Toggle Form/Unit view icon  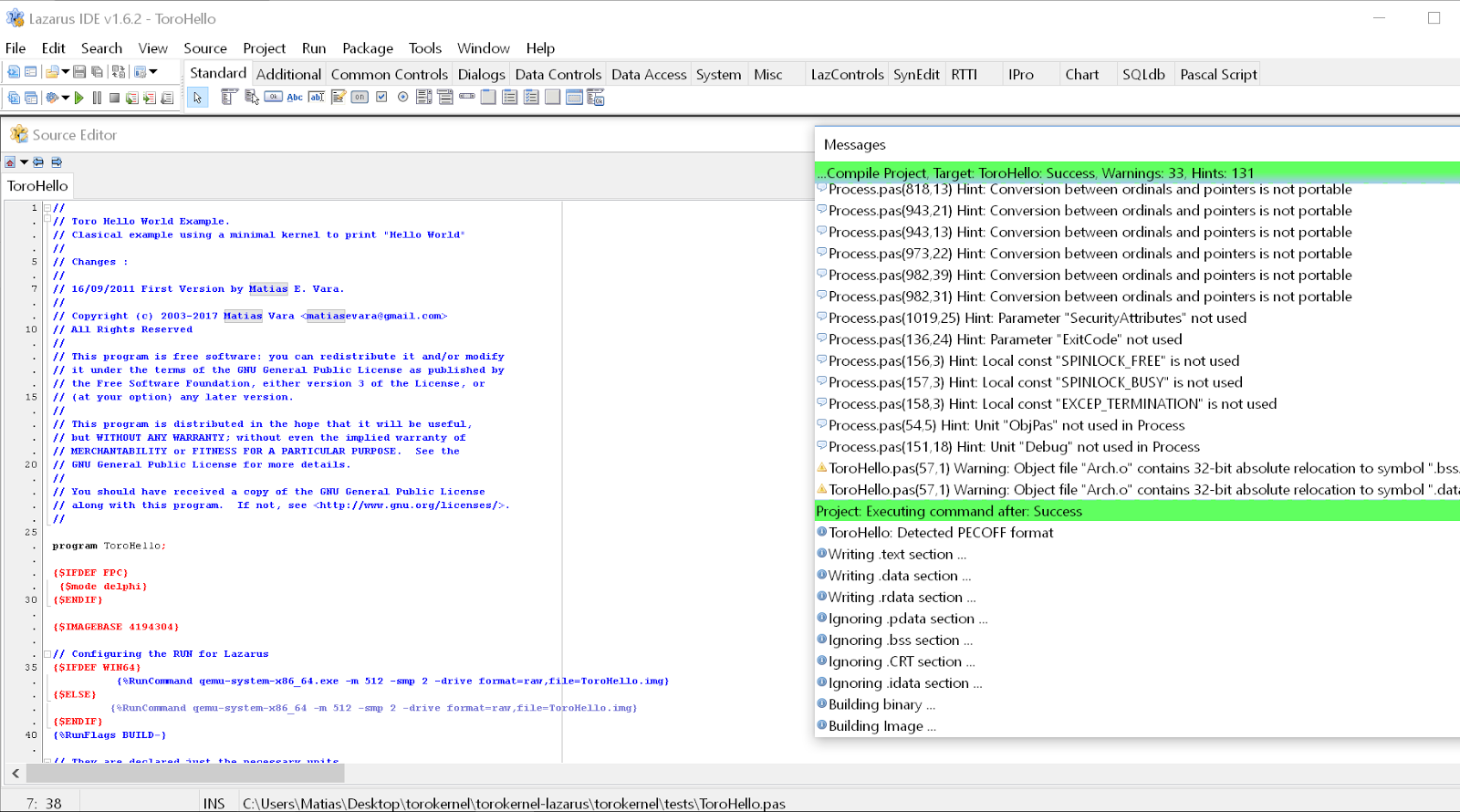coord(118,71)
